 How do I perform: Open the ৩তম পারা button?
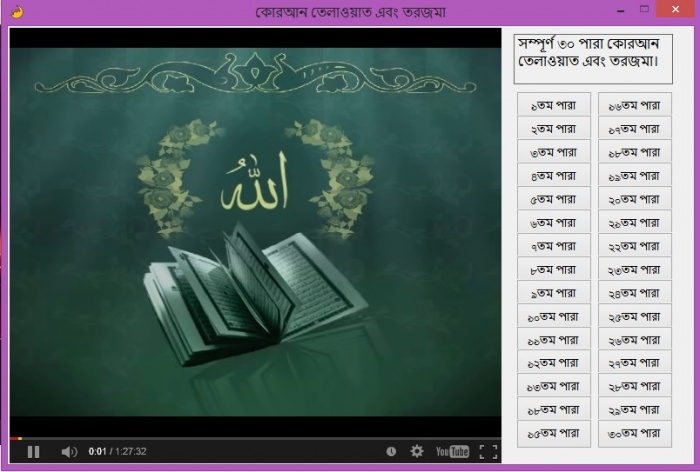pyautogui.click(x=554, y=152)
